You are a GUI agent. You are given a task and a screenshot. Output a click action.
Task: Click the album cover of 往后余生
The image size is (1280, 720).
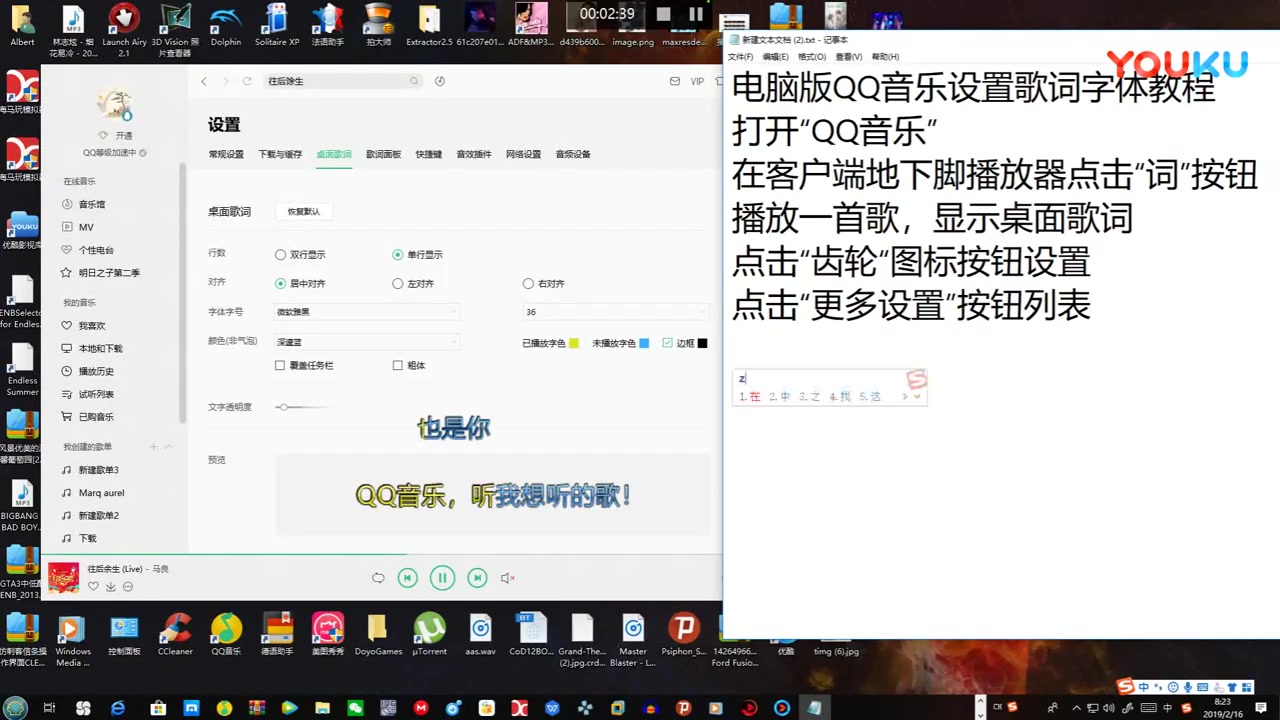click(64, 578)
